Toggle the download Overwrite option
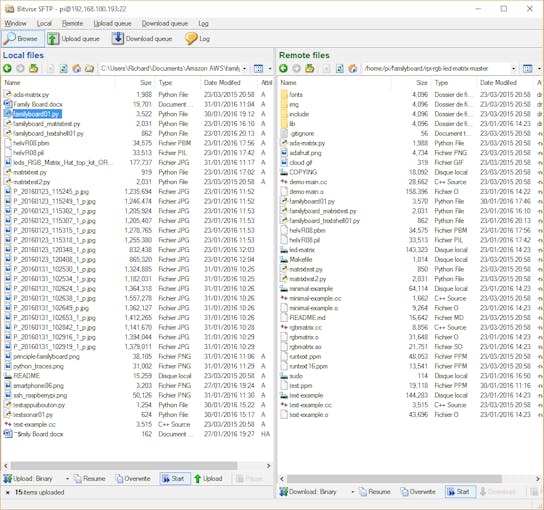Viewport: 544px width, 510px height. (x=418, y=492)
